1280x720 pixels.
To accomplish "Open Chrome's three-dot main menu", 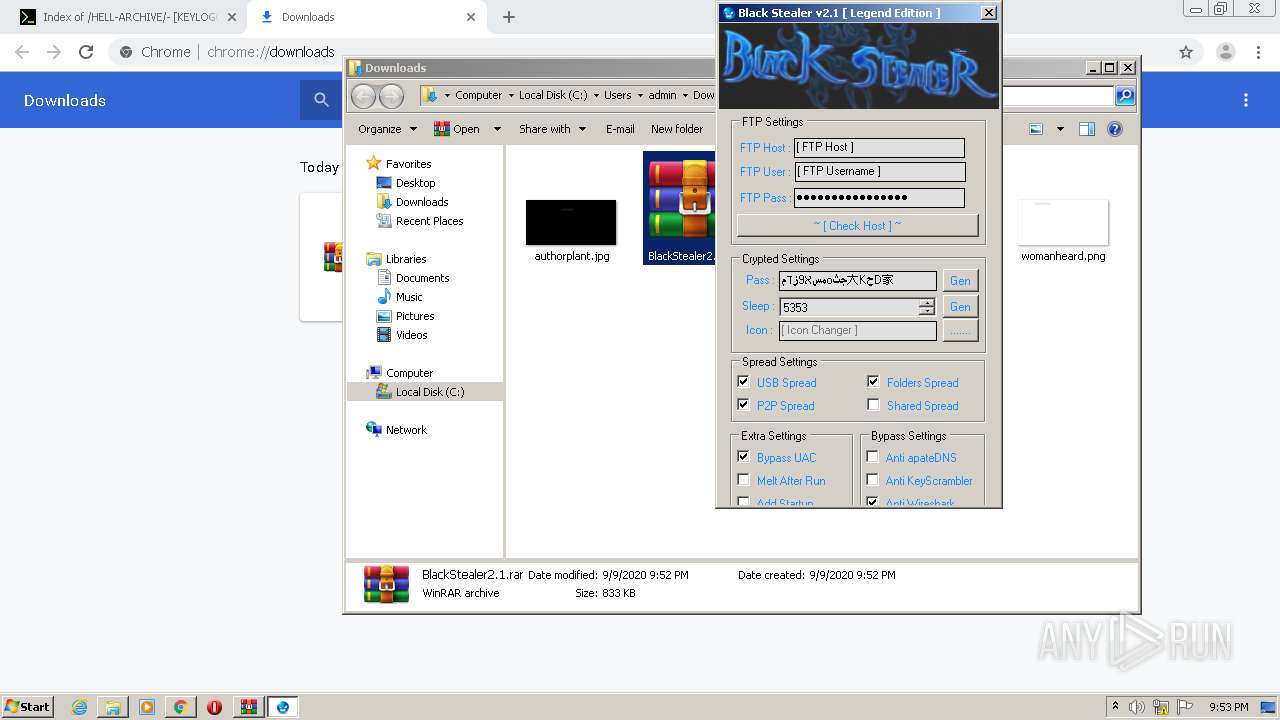I will pyautogui.click(x=1258, y=52).
